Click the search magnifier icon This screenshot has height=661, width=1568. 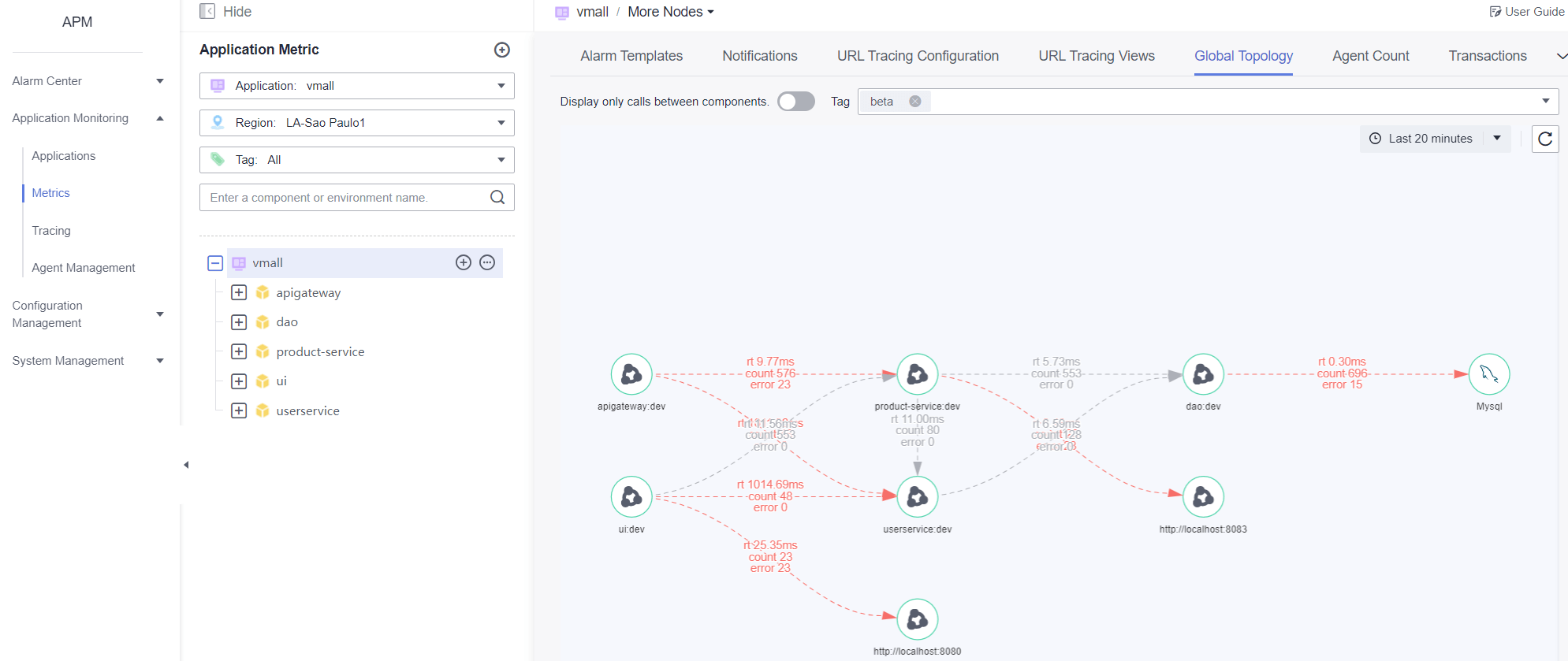[x=497, y=197]
